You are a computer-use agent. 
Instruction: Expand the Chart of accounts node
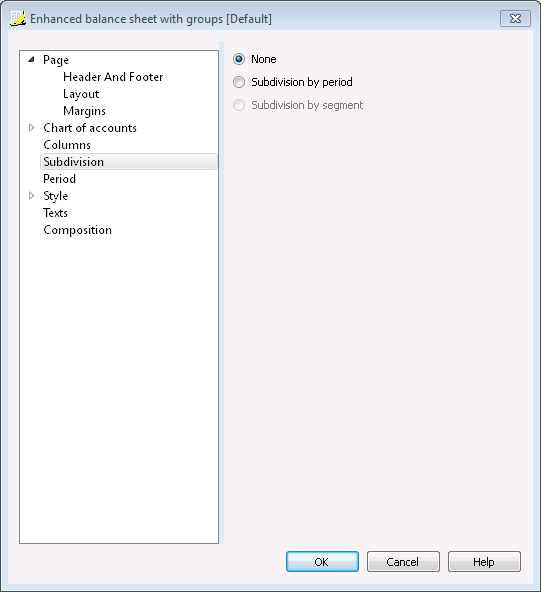coord(32,128)
